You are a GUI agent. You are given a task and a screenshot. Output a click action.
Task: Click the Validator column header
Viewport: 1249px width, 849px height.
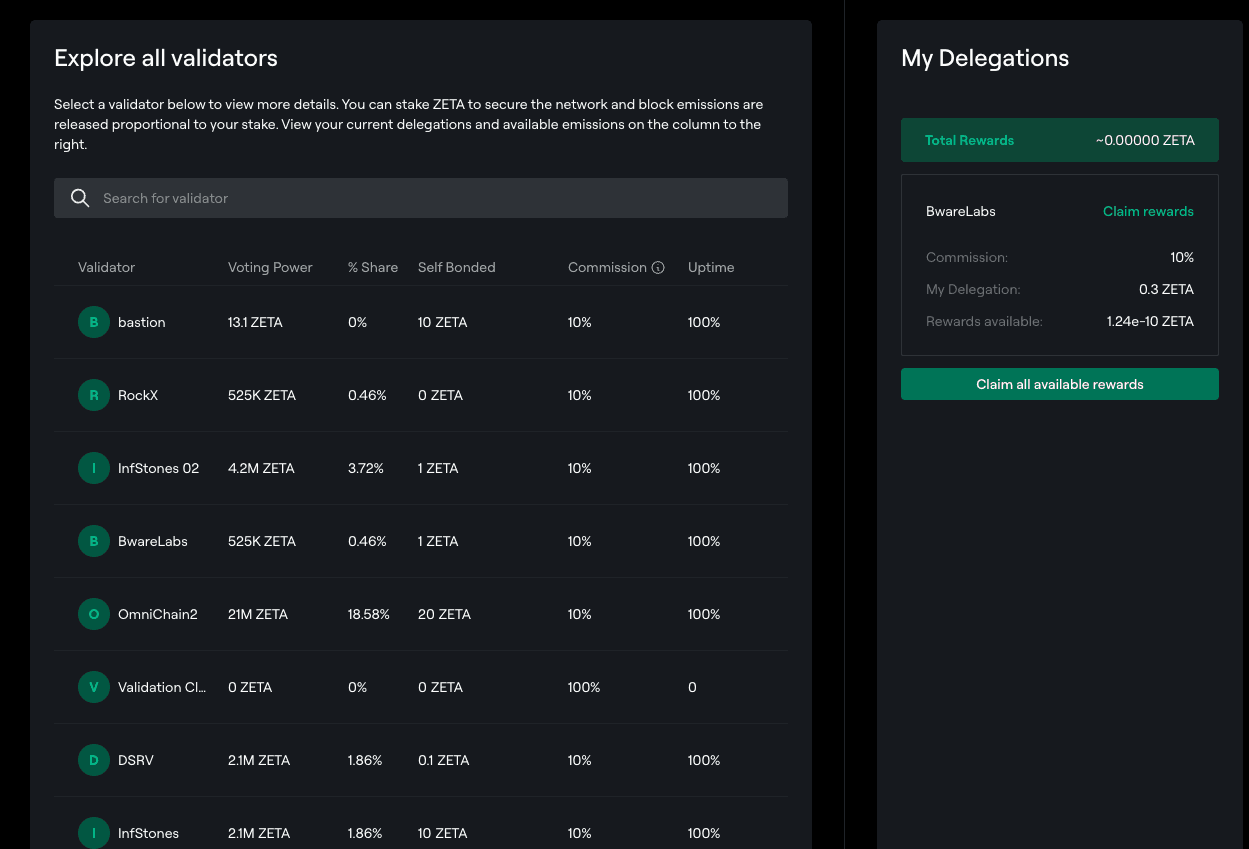coord(106,267)
